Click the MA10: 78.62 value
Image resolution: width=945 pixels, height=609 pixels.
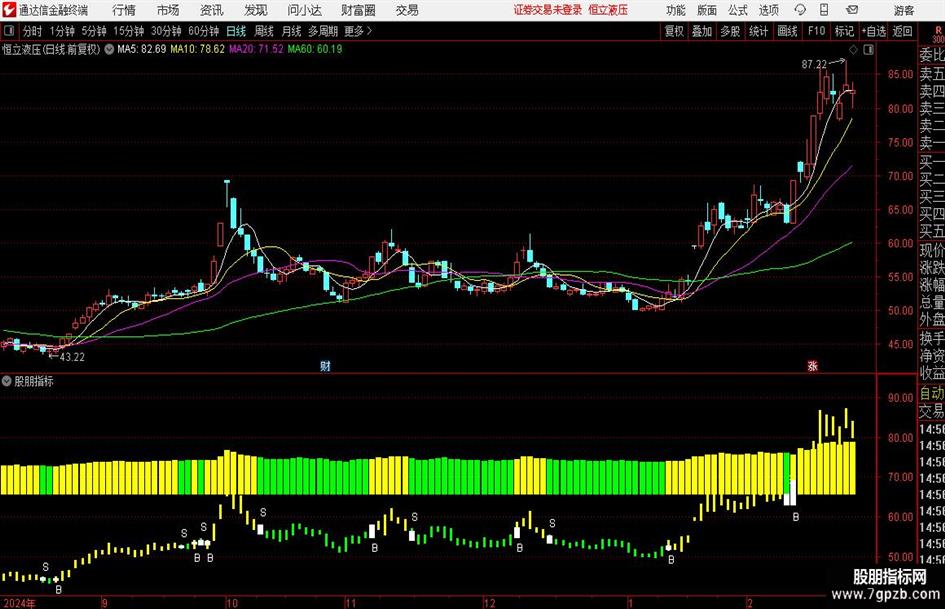click(198, 49)
